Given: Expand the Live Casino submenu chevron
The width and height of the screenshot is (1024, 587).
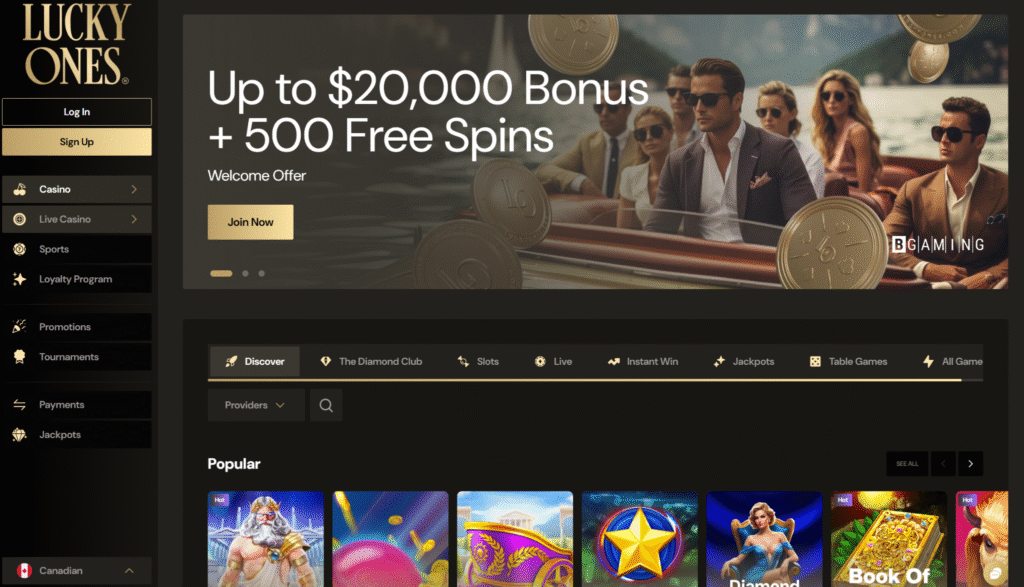Looking at the screenshot, I should [134, 219].
